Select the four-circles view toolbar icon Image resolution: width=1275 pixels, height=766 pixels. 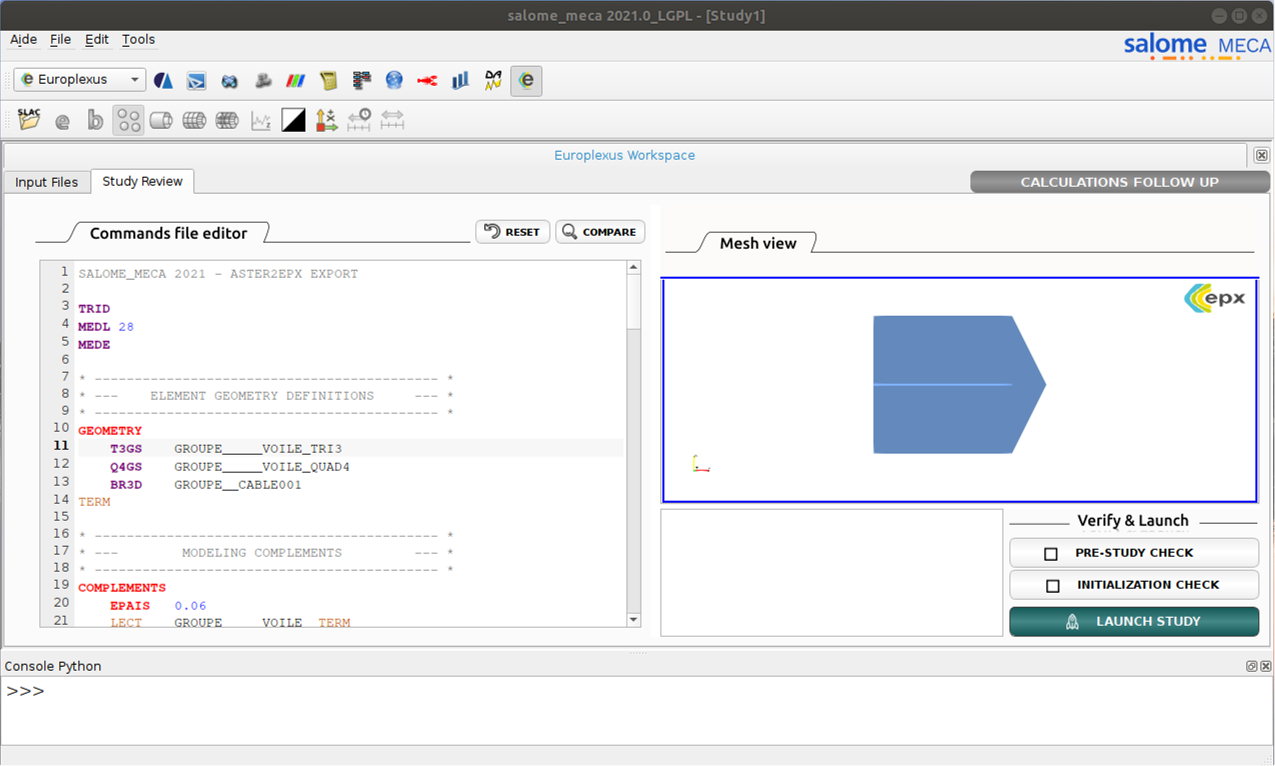(x=128, y=120)
